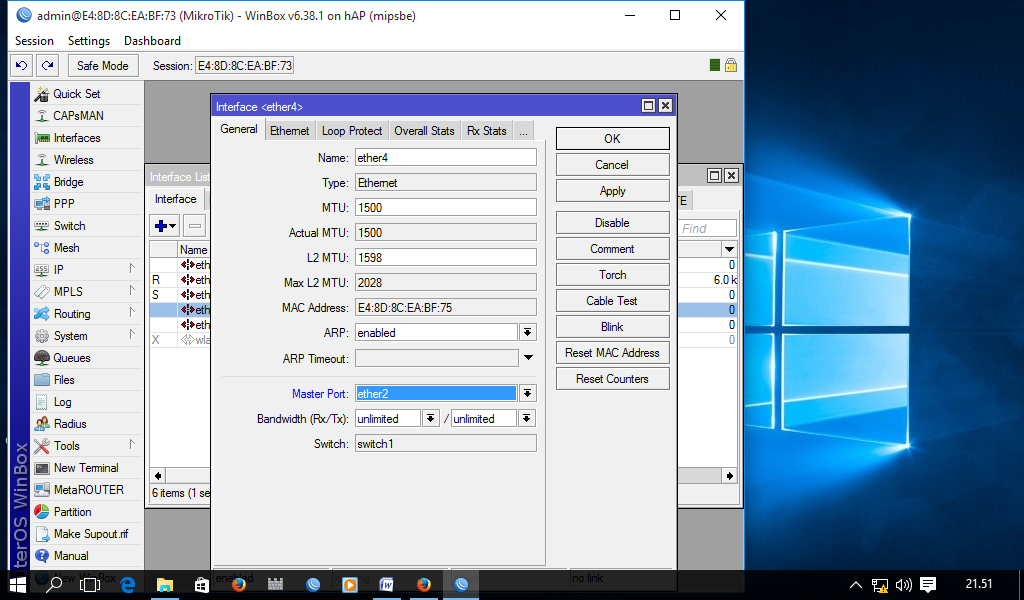Open the Dashboard menu

coord(152,40)
